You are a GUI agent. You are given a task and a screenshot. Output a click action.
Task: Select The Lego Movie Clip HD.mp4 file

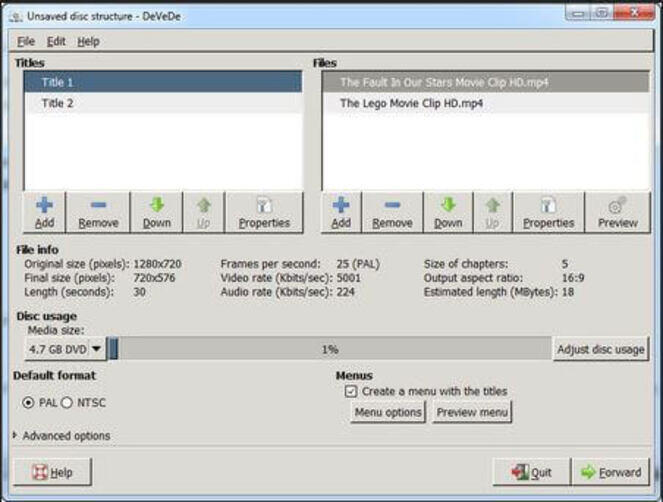410,103
